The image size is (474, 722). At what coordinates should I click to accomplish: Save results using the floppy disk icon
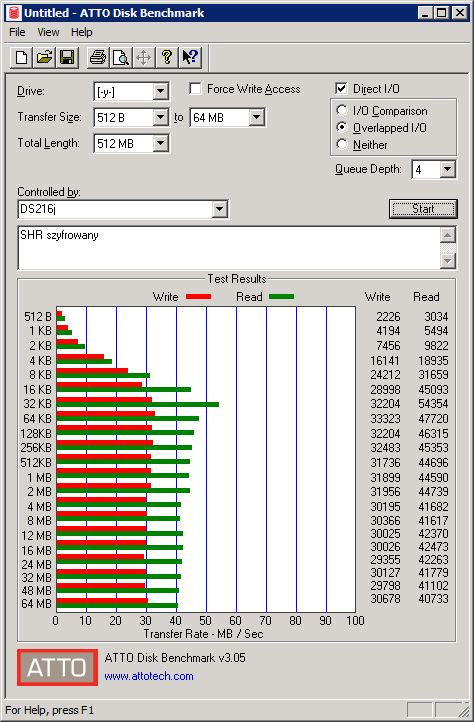coord(67,58)
